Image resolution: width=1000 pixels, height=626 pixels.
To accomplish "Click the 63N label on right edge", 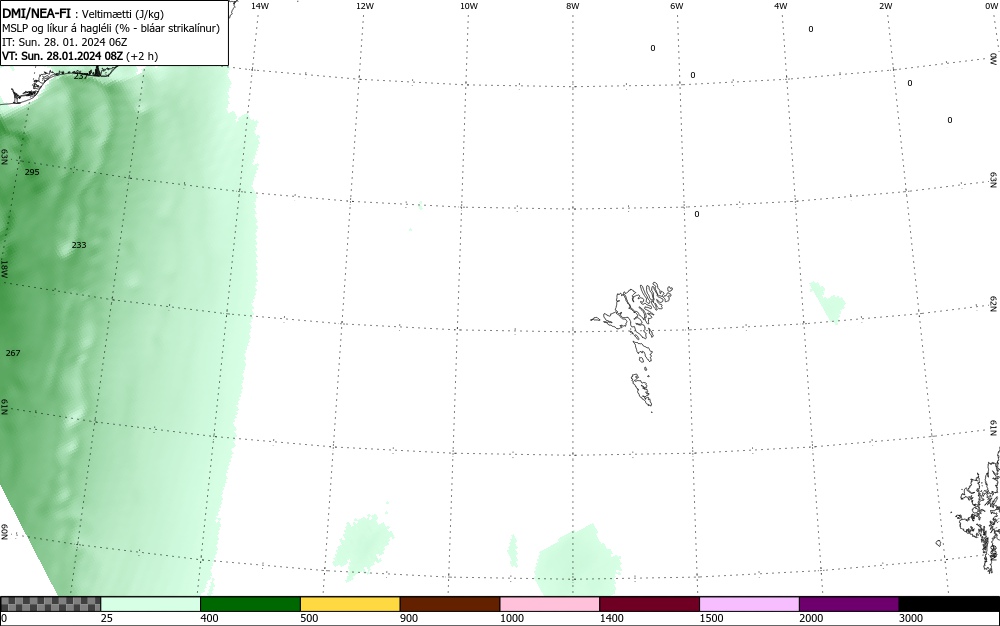I will click(x=994, y=180).
